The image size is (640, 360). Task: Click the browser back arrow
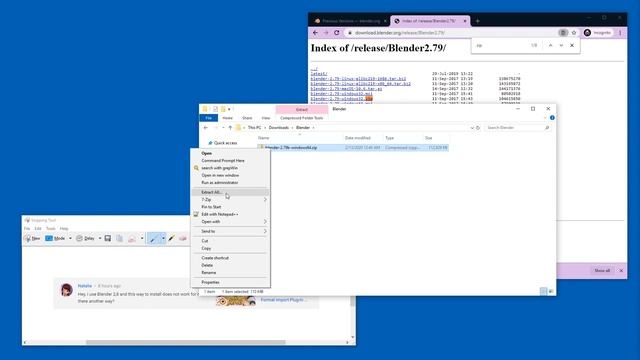coord(315,33)
